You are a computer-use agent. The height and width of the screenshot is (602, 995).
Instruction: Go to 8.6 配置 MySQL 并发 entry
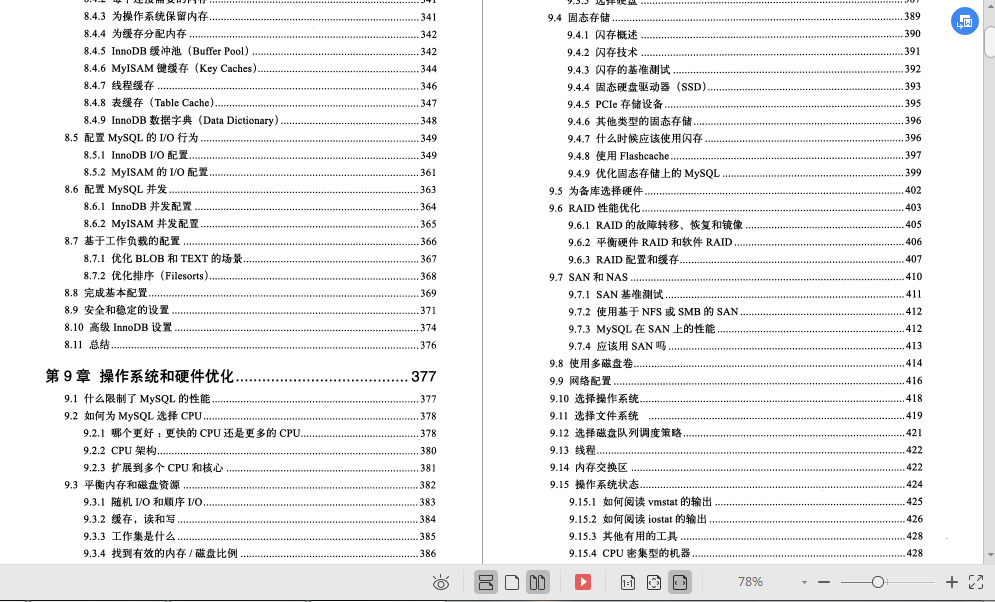pyautogui.click(x=251, y=189)
